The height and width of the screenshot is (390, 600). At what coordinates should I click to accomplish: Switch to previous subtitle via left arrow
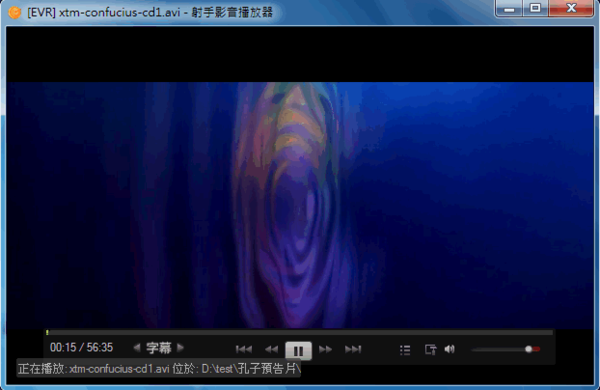coord(137,348)
